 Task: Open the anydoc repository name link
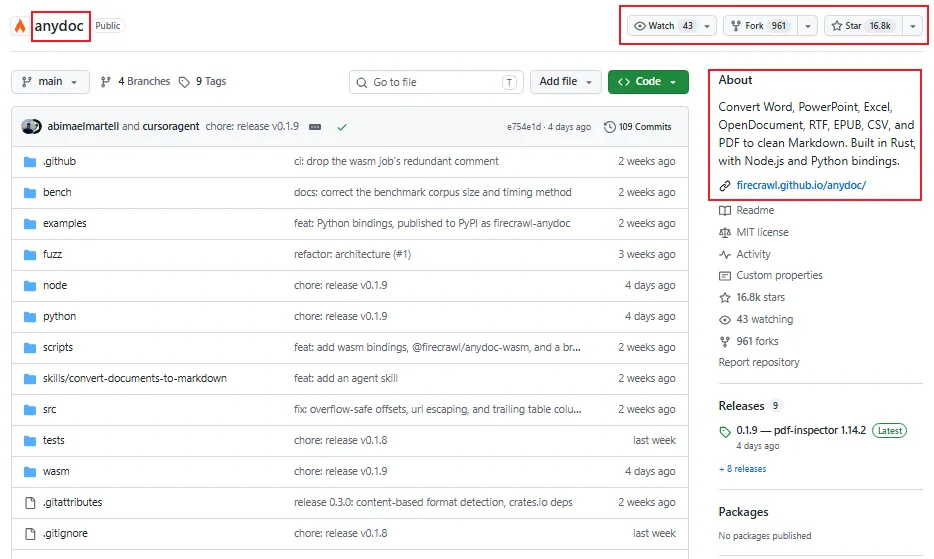coord(59,26)
